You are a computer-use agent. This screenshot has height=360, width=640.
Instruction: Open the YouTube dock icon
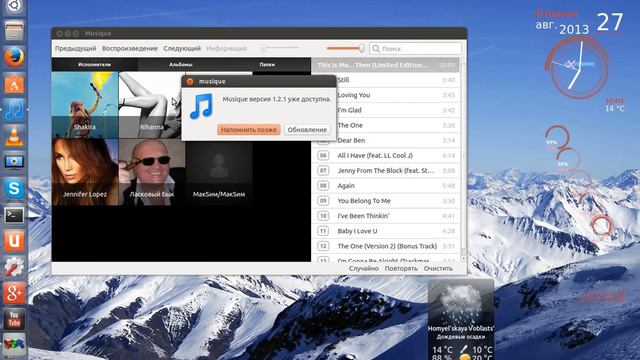point(14,320)
